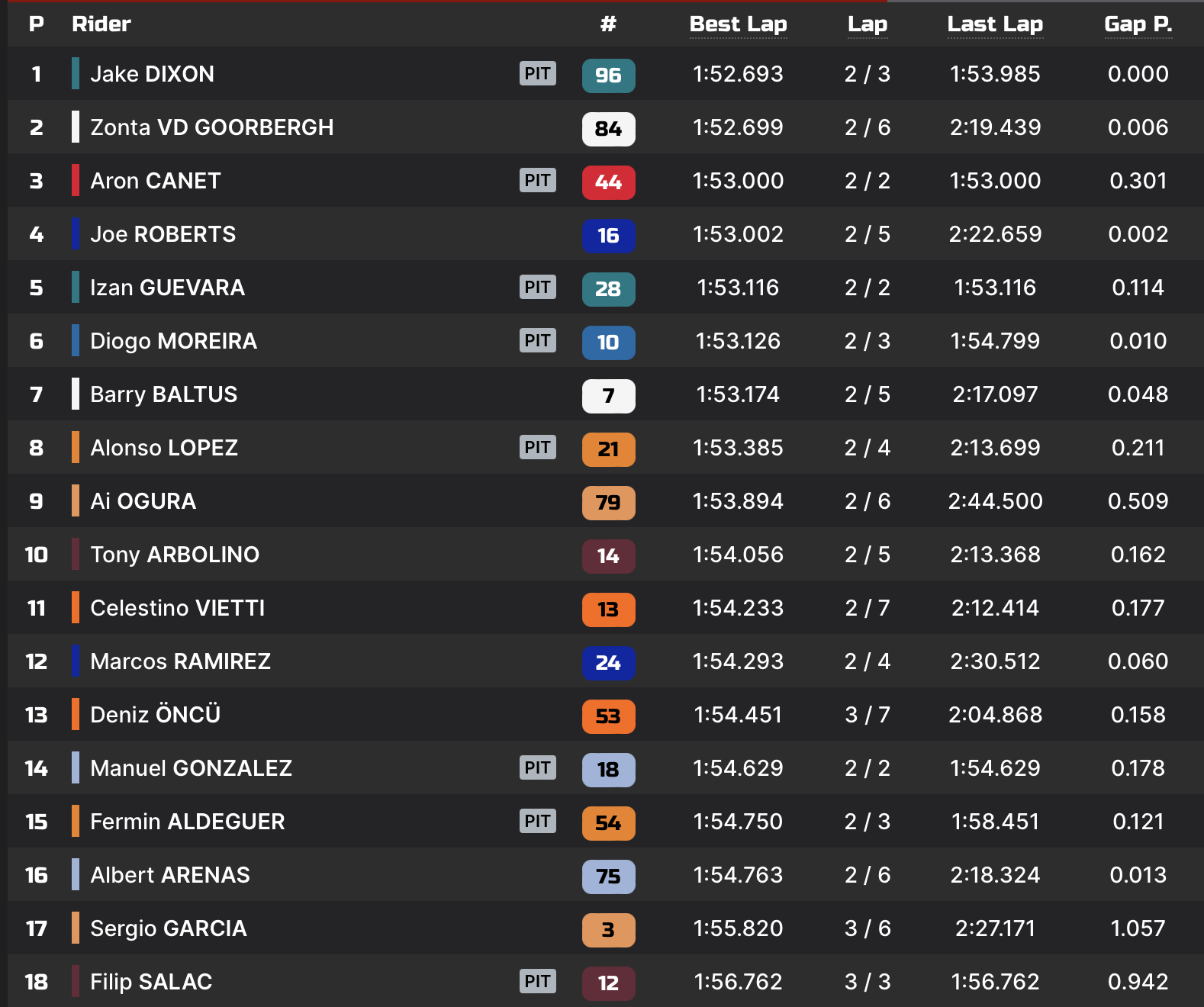Click the PIT indicator for Izan Guevara
1204x1007 pixels.
(537, 288)
